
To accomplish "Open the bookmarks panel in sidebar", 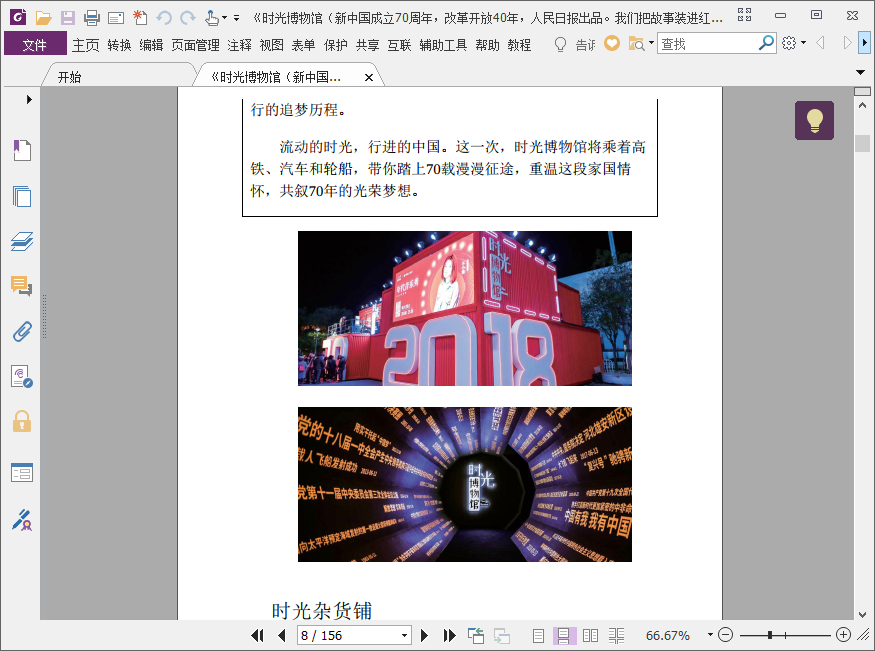I will 22,150.
